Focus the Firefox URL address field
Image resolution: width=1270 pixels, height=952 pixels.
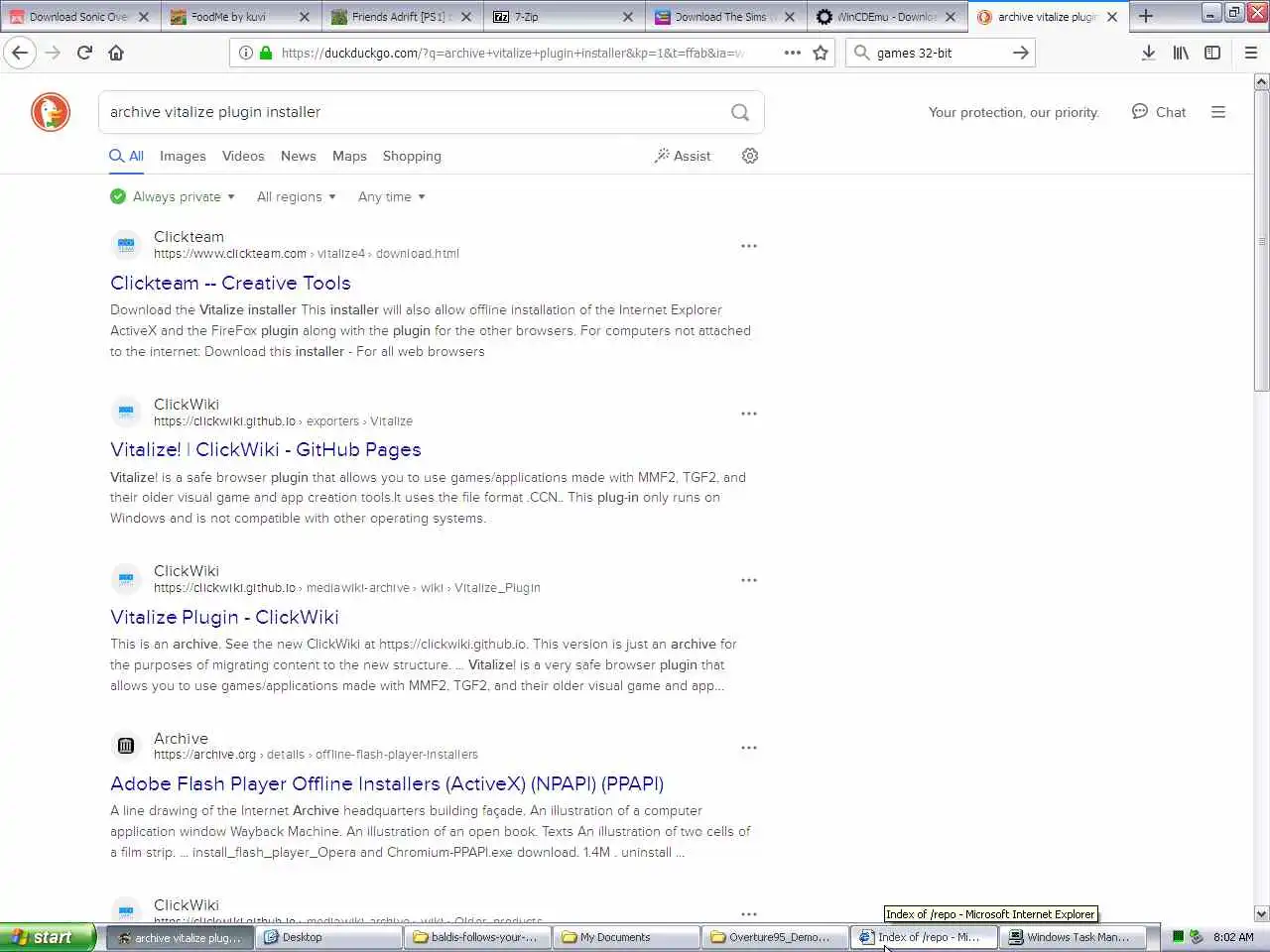511,53
